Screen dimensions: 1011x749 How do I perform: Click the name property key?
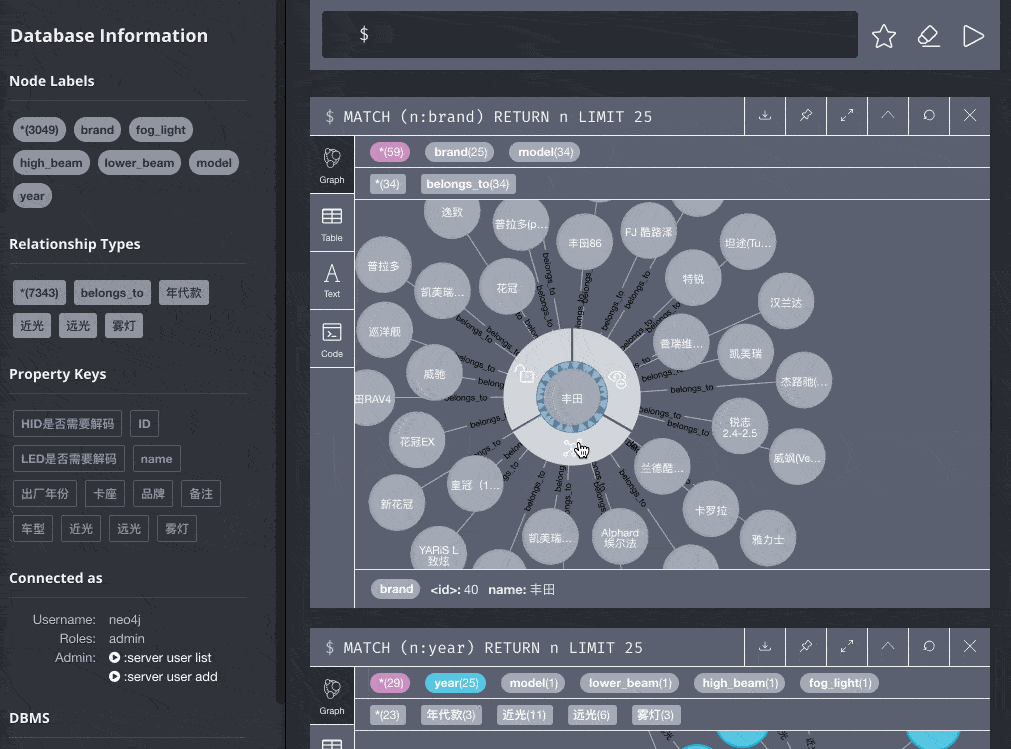157,459
